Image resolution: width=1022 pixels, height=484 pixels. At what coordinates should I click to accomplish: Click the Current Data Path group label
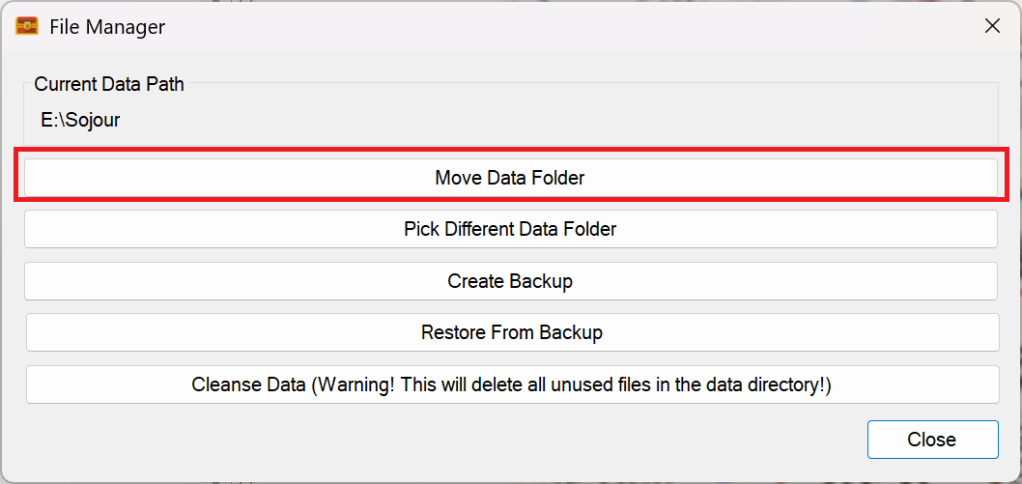(109, 84)
